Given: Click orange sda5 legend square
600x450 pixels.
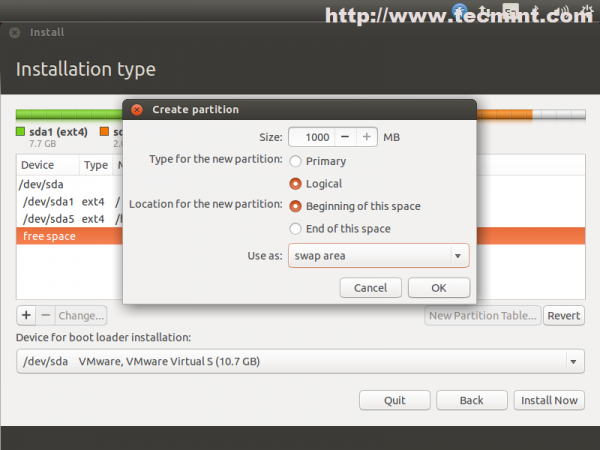Looking at the screenshot, I should pyautogui.click(x=104, y=132).
